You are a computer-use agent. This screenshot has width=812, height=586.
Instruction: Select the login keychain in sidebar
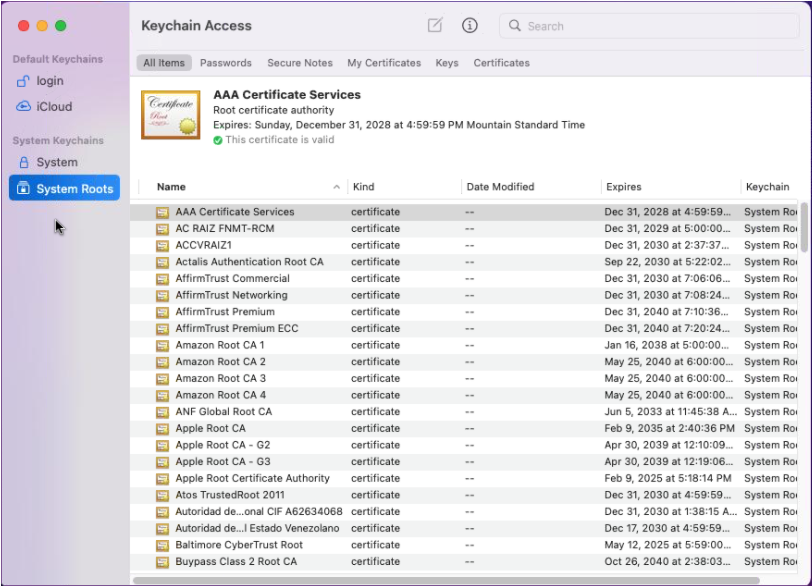pyautogui.click(x=50, y=81)
